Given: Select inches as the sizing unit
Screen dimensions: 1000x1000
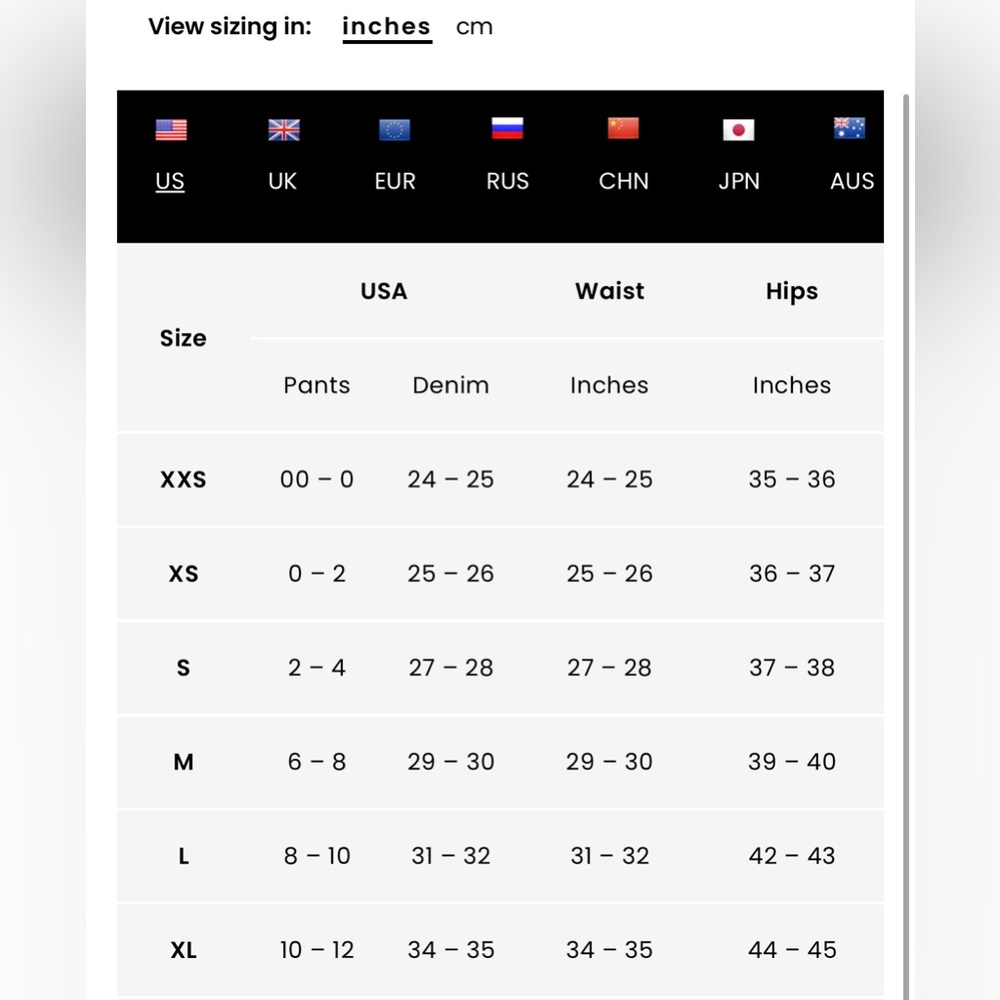Looking at the screenshot, I should (x=386, y=27).
